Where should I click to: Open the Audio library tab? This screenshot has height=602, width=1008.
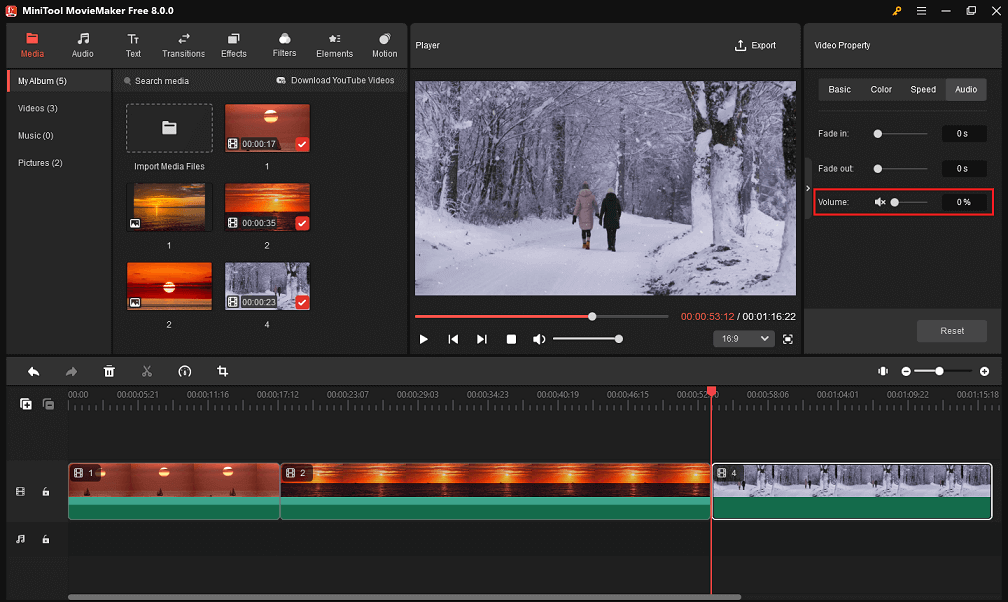pyautogui.click(x=82, y=46)
